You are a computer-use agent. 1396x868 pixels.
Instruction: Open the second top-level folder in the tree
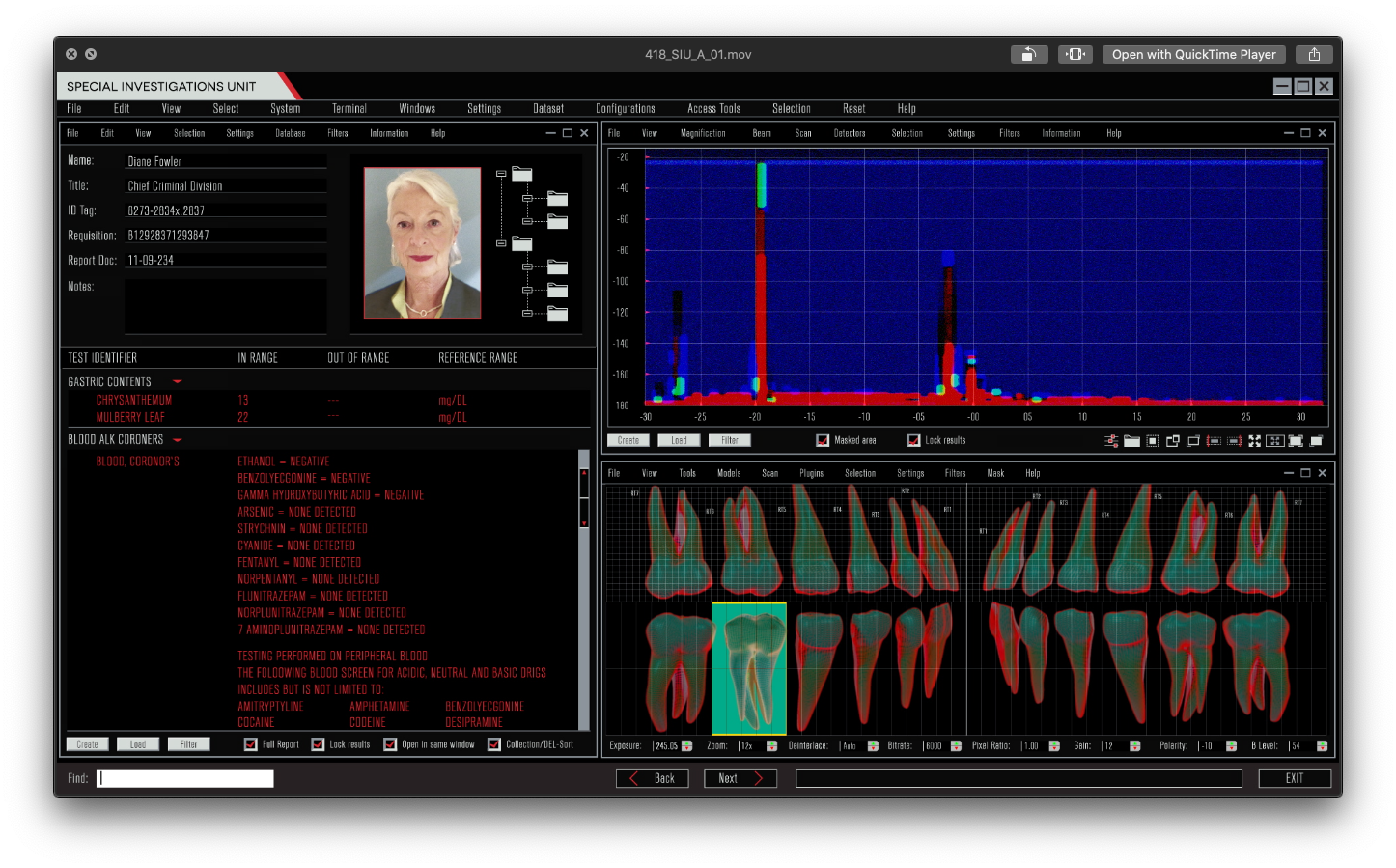click(522, 243)
